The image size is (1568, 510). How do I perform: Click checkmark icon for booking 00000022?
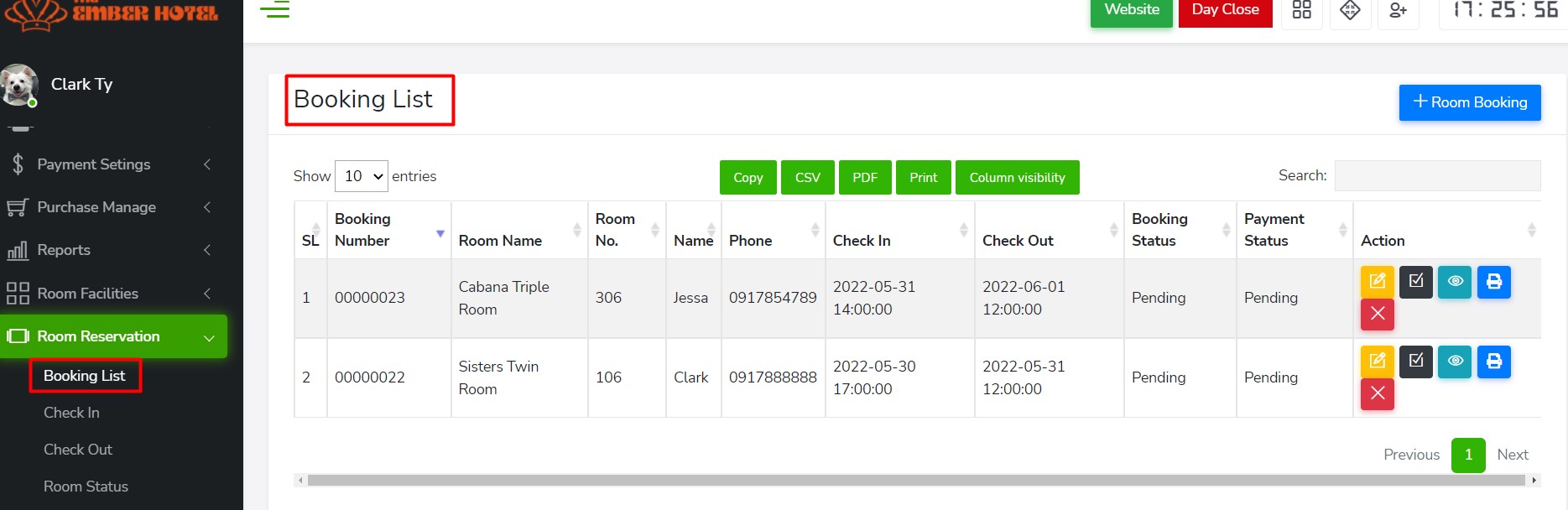click(1415, 361)
